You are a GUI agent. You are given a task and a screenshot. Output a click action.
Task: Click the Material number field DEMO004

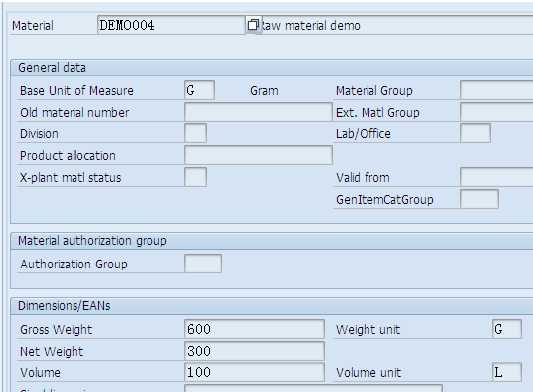click(171, 25)
